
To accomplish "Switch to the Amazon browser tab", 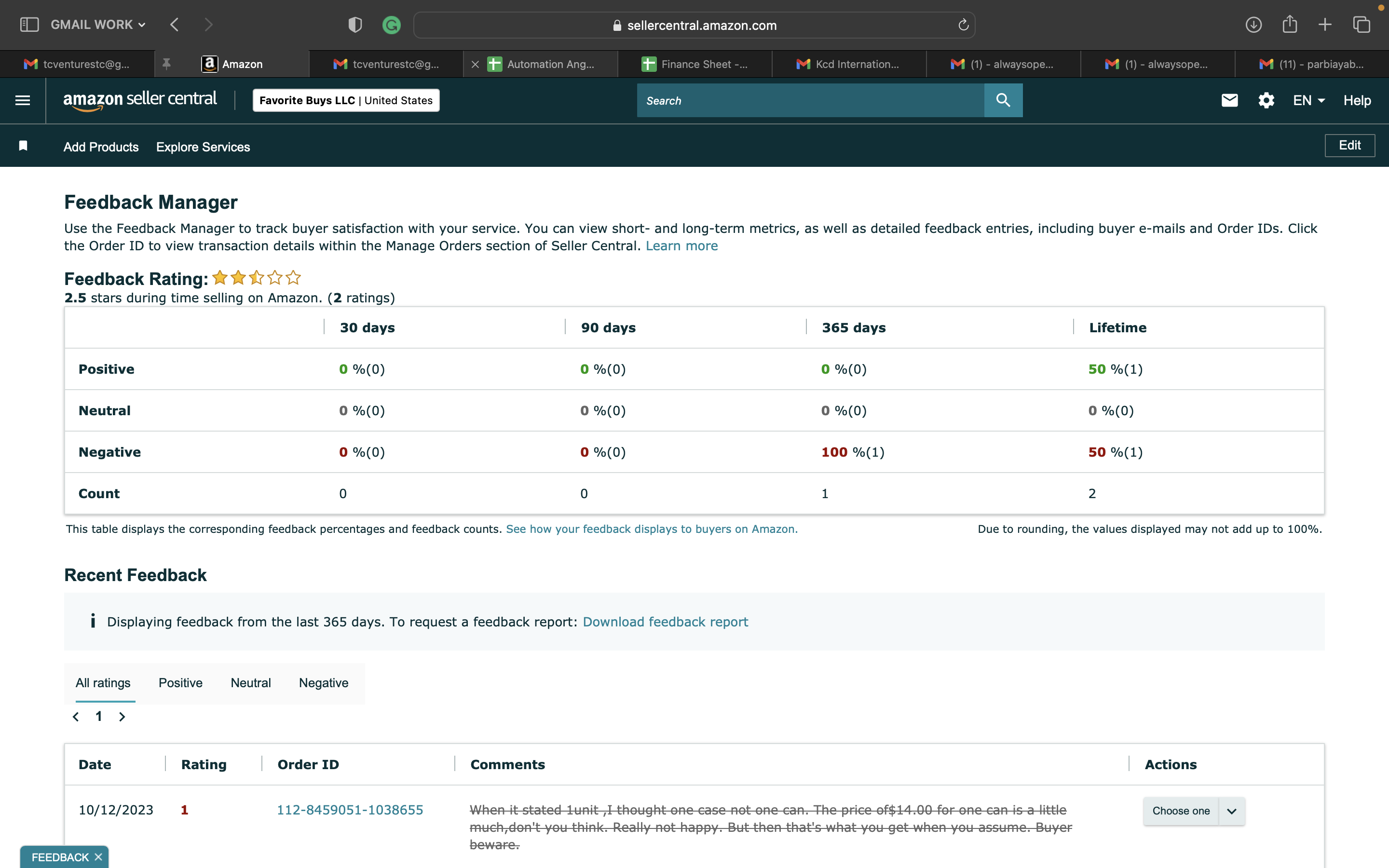I will coord(232,64).
